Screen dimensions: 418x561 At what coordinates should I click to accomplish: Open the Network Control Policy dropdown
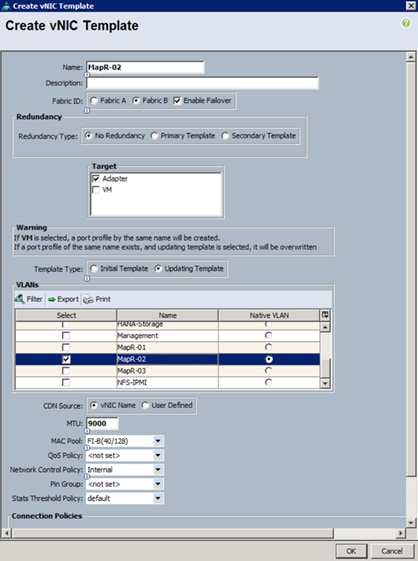pyautogui.click(x=158, y=470)
